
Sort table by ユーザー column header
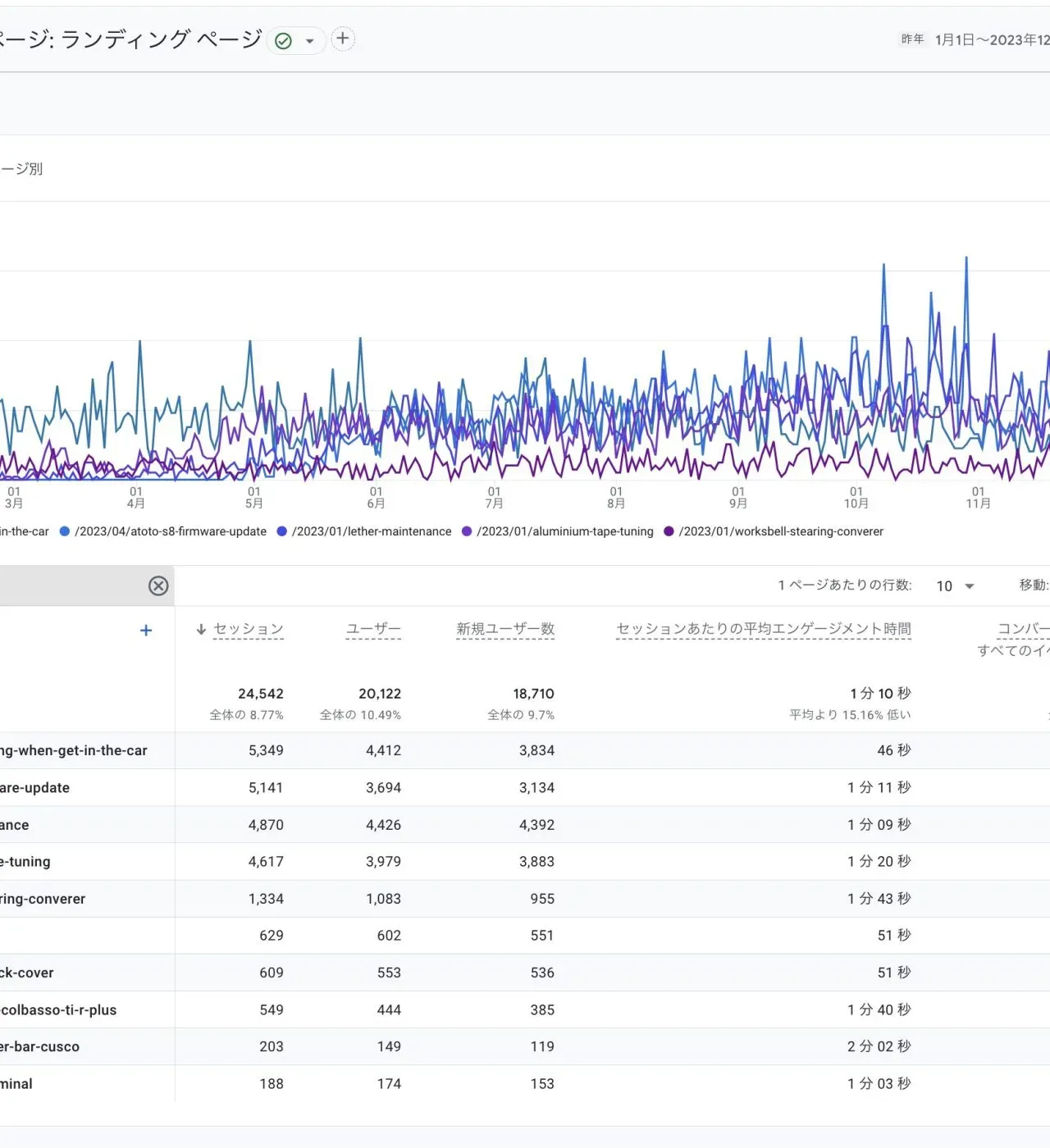pyautogui.click(x=373, y=629)
